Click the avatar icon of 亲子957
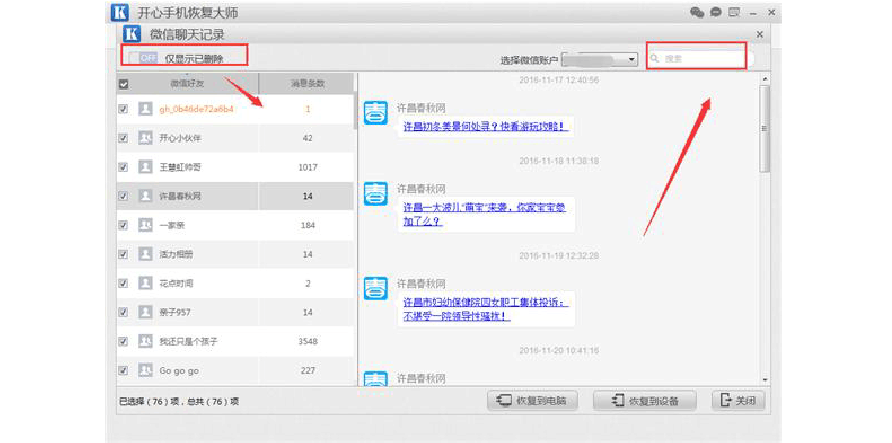The height and width of the screenshot is (443, 892). (145, 312)
